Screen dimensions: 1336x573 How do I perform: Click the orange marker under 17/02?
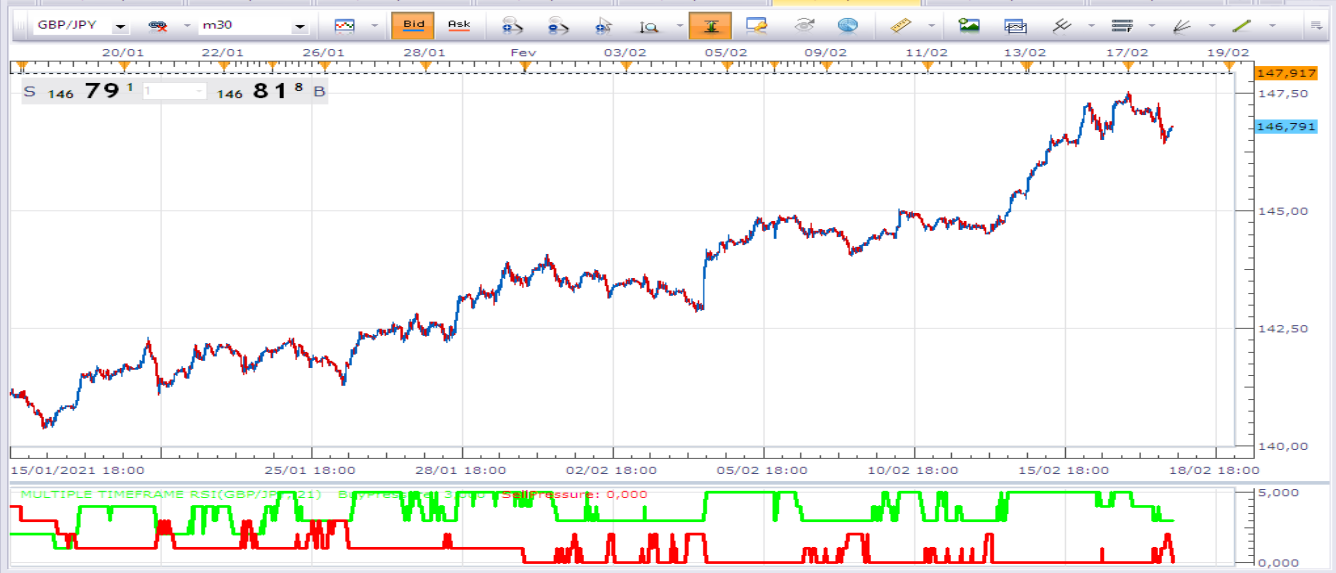click(1128, 66)
